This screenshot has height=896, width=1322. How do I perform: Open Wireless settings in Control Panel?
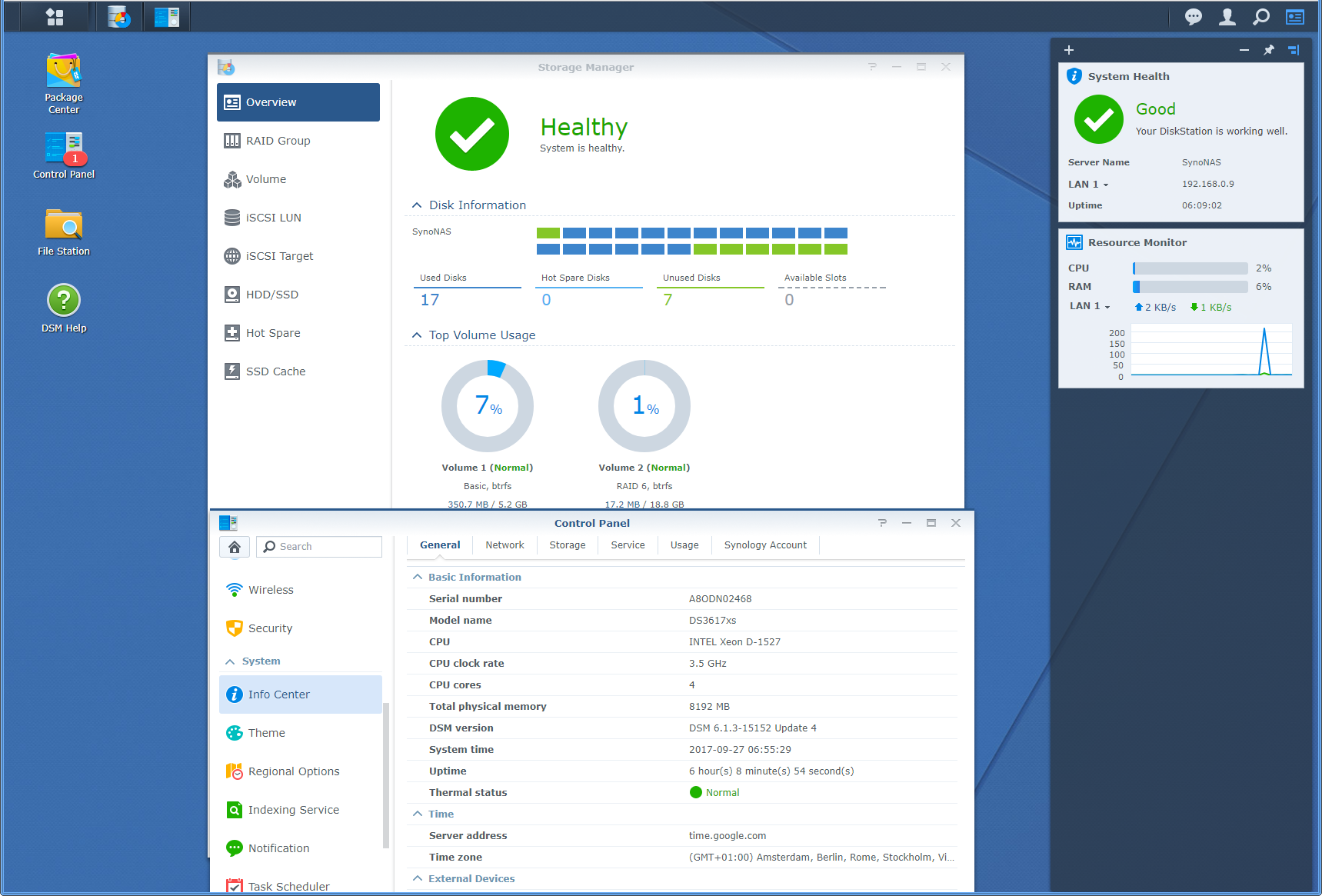[x=301, y=590]
